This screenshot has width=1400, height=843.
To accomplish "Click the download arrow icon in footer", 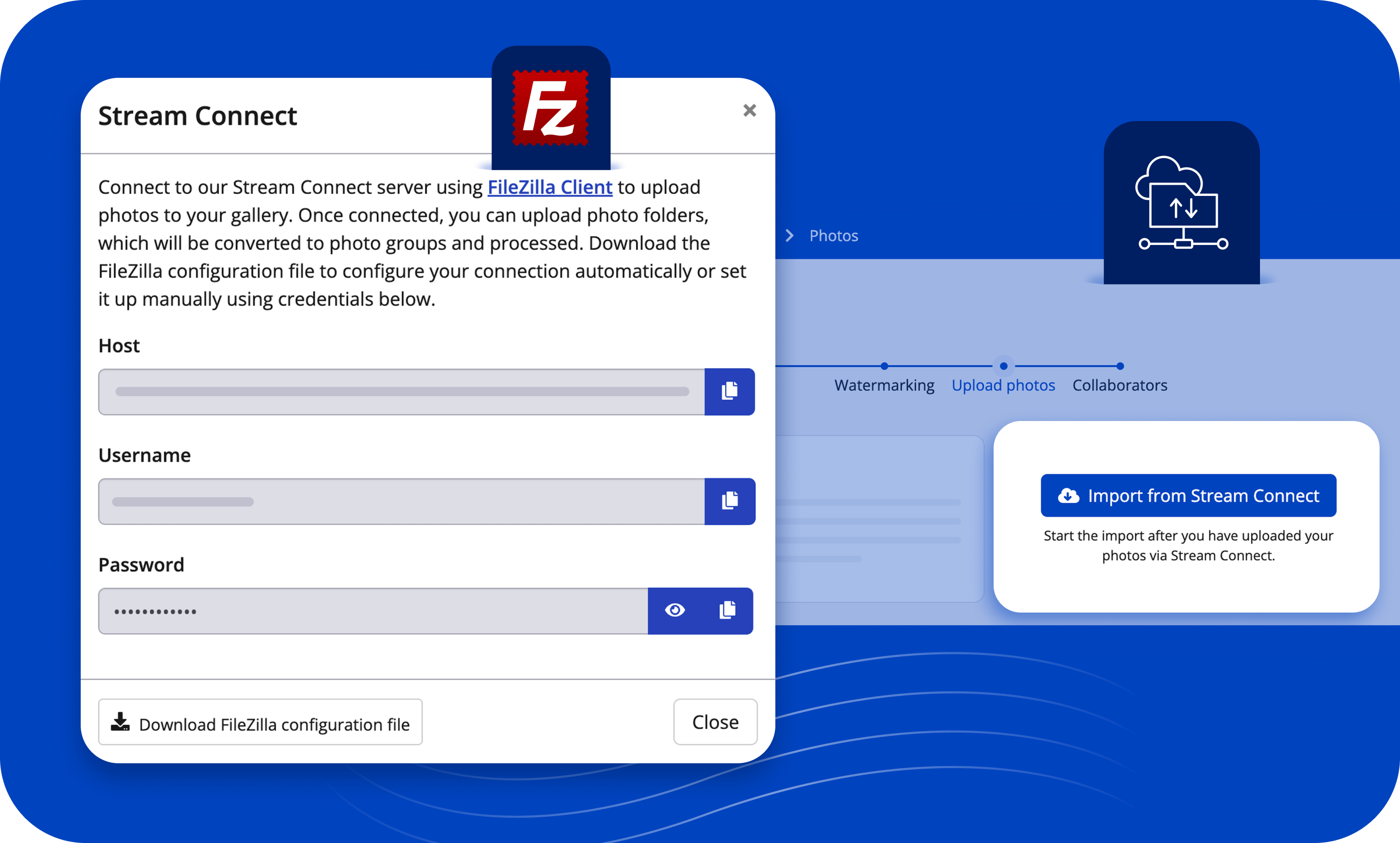I will tap(120, 722).
